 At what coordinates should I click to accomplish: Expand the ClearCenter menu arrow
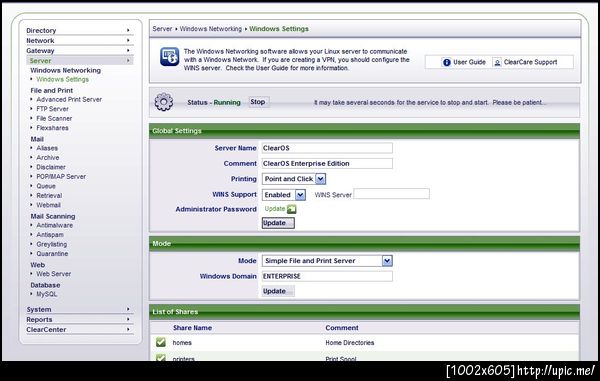pos(128,329)
